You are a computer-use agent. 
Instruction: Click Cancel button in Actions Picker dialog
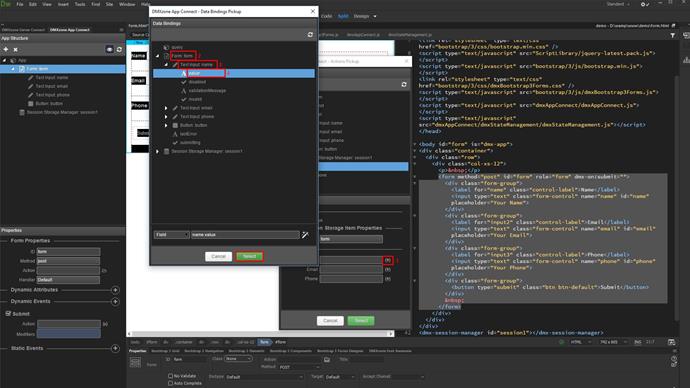[330, 321]
